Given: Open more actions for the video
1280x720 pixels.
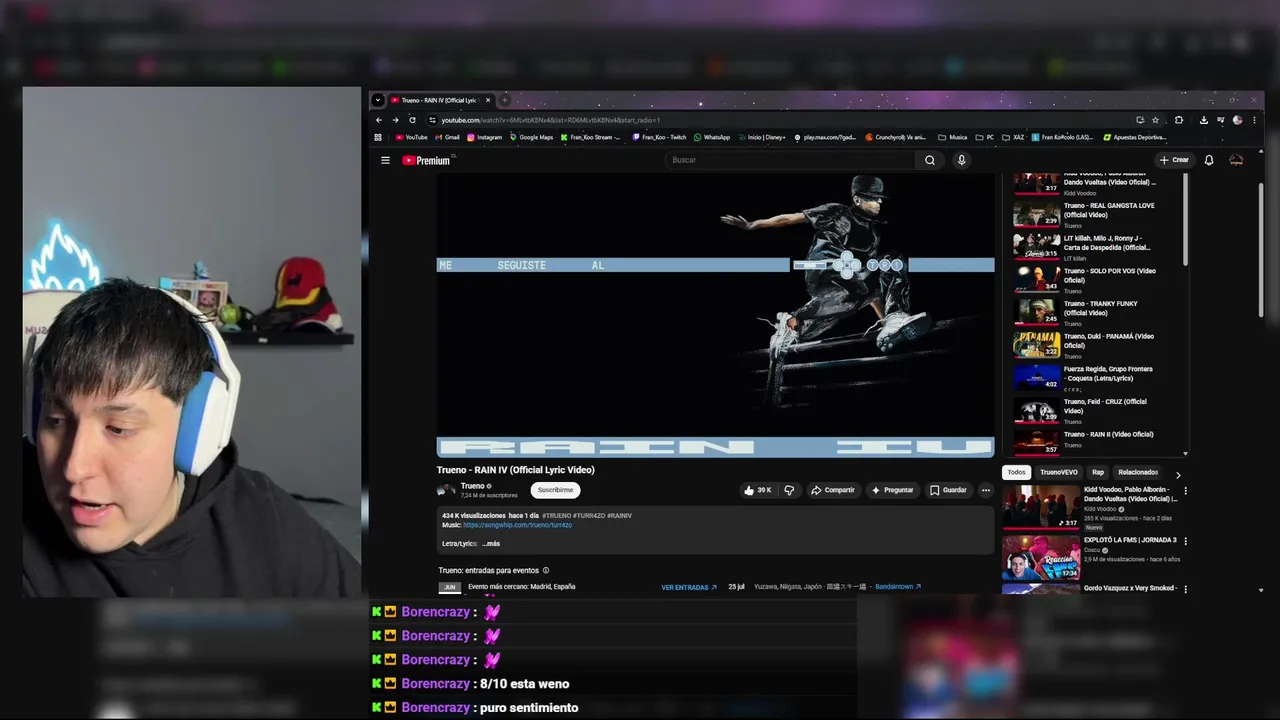Looking at the screenshot, I should 985,490.
